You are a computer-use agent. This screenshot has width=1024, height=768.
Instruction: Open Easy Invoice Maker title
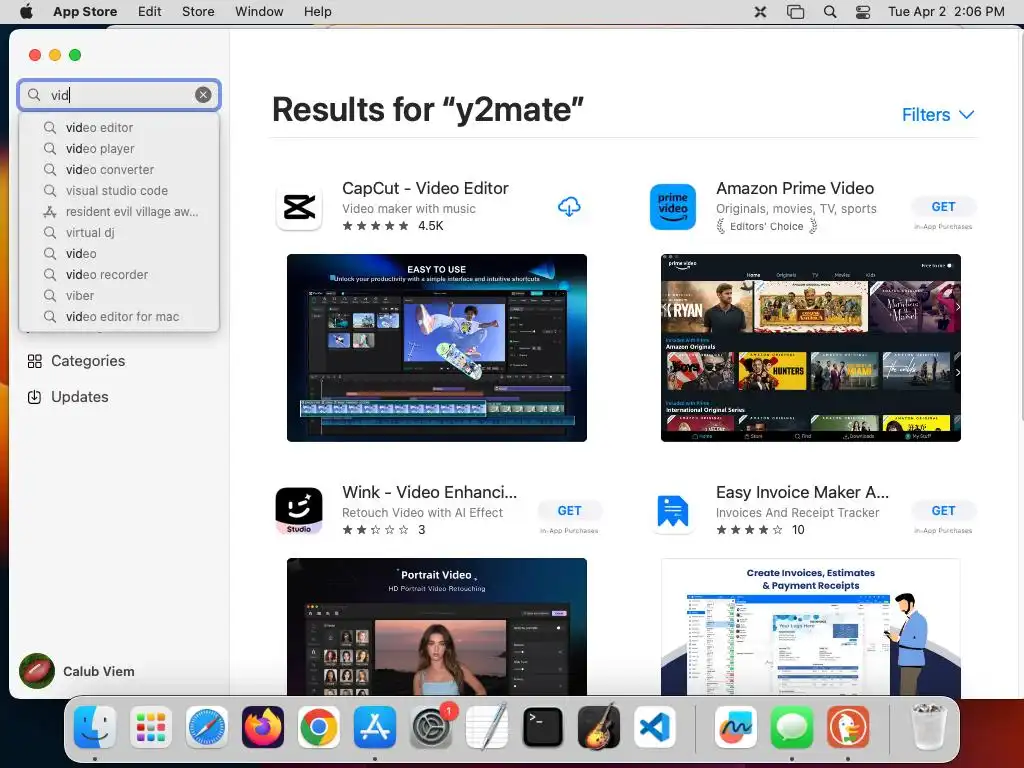pyautogui.click(x=802, y=492)
